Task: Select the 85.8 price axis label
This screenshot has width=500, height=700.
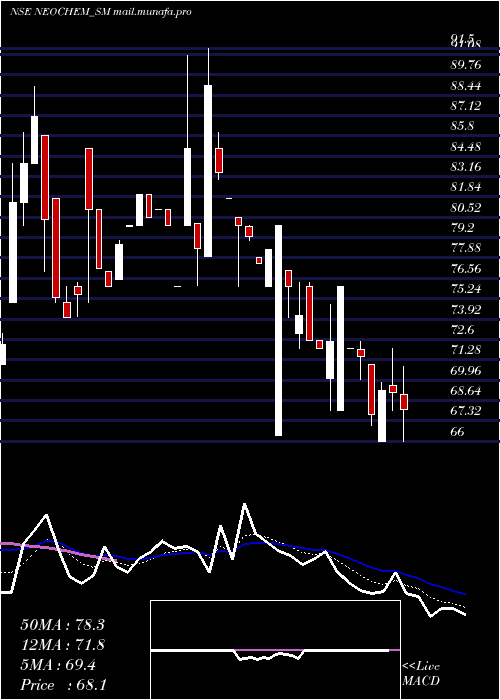Action: (462, 126)
